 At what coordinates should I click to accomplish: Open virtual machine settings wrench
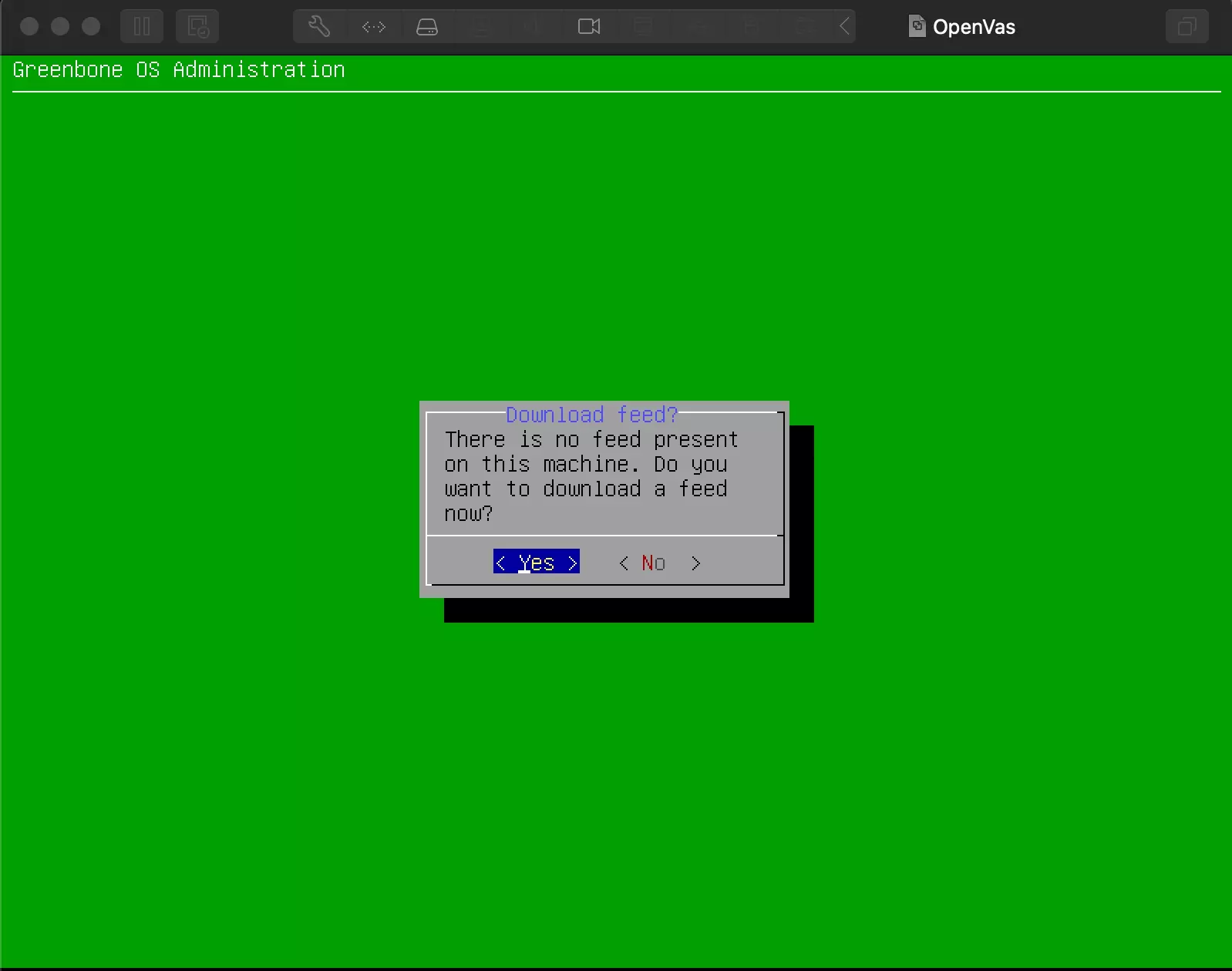pyautogui.click(x=319, y=27)
